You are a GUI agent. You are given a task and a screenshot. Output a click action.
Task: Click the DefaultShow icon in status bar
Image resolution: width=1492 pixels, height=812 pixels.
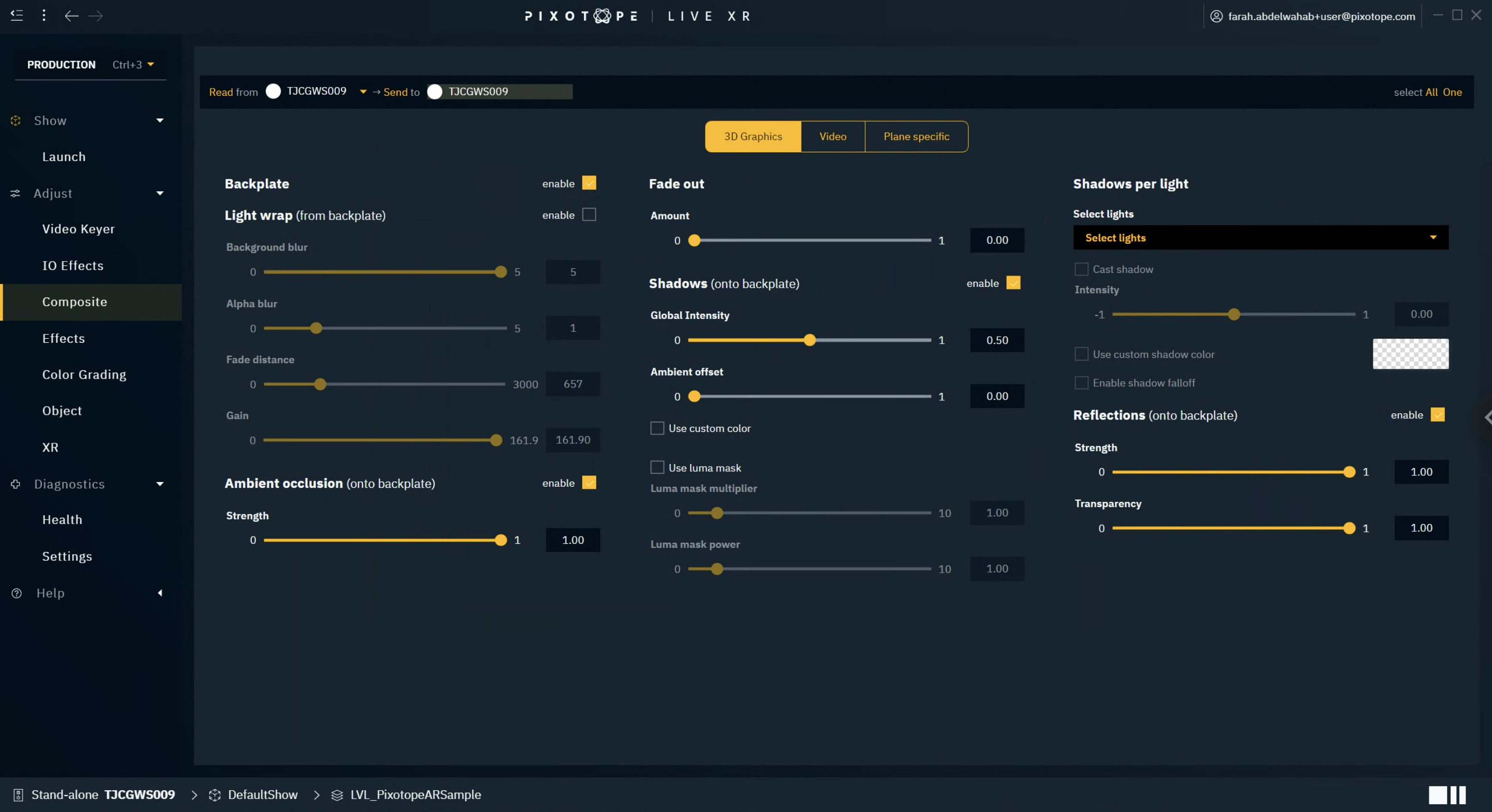pyautogui.click(x=215, y=795)
